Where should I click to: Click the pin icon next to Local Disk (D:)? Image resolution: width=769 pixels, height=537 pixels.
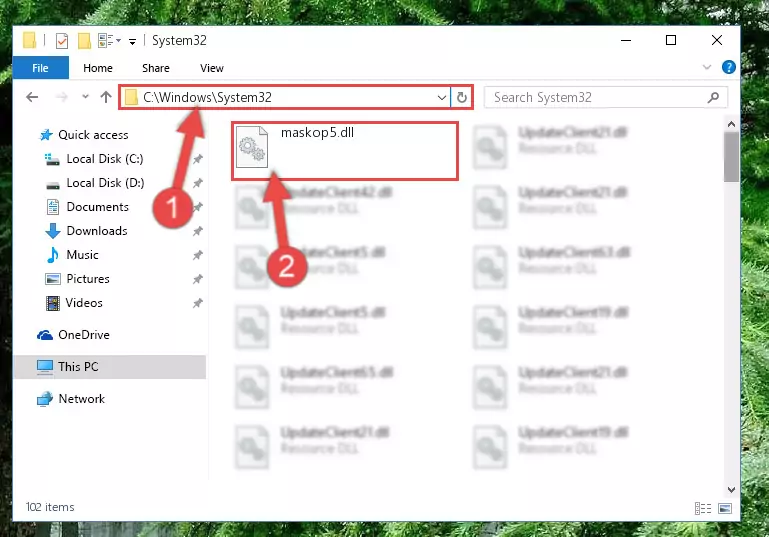point(198,183)
